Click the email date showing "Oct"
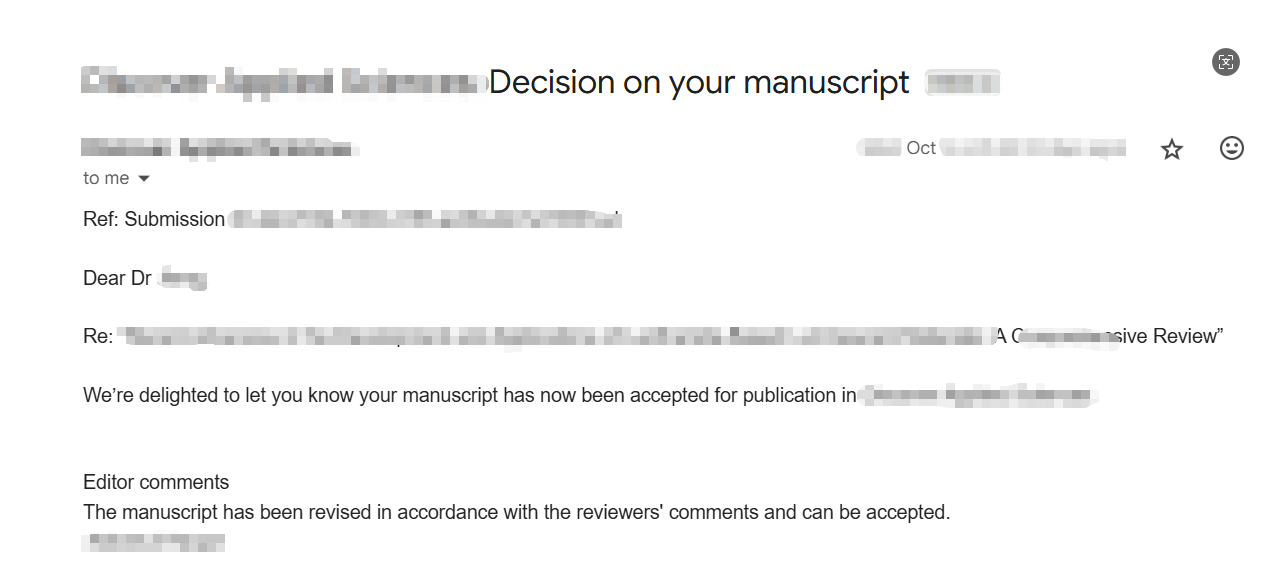The width and height of the screenshot is (1268, 572). click(921, 148)
